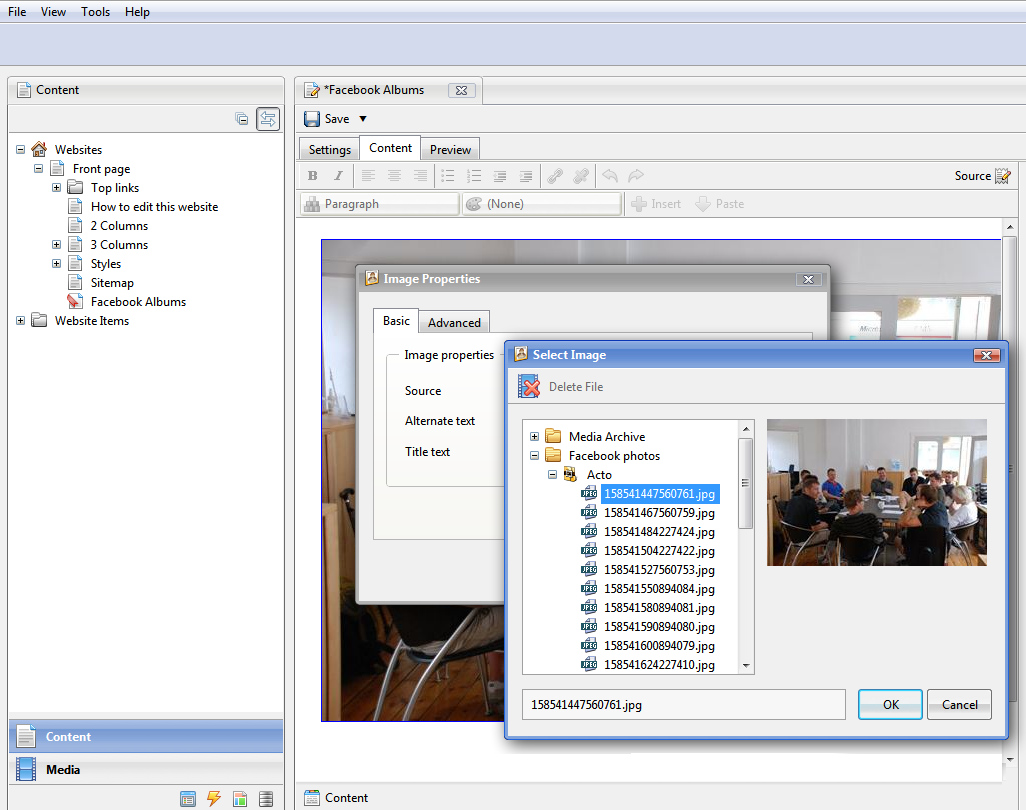This screenshot has height=810, width=1026.
Task: Open the Tools menu
Action: tap(95, 11)
